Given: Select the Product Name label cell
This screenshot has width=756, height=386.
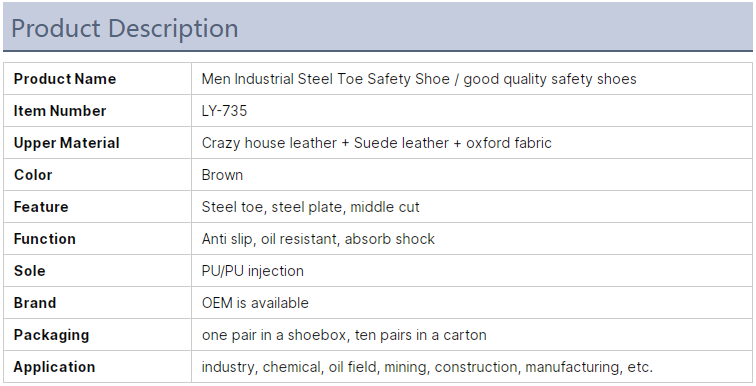Looking at the screenshot, I should coord(97,79).
